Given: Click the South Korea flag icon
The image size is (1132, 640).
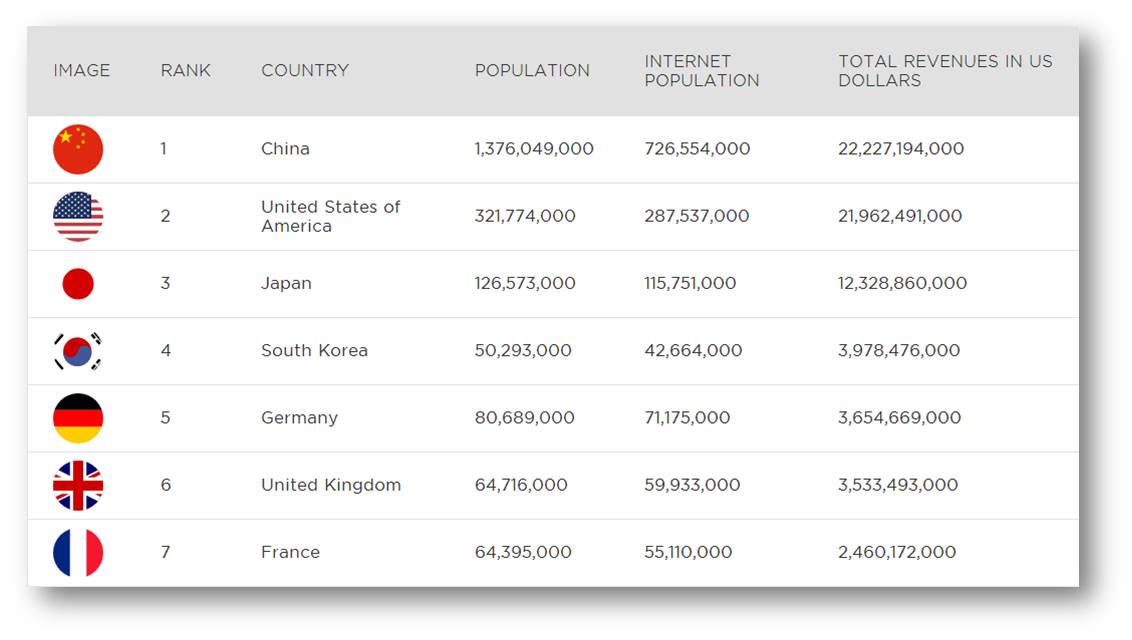Looking at the screenshot, I should point(78,351).
